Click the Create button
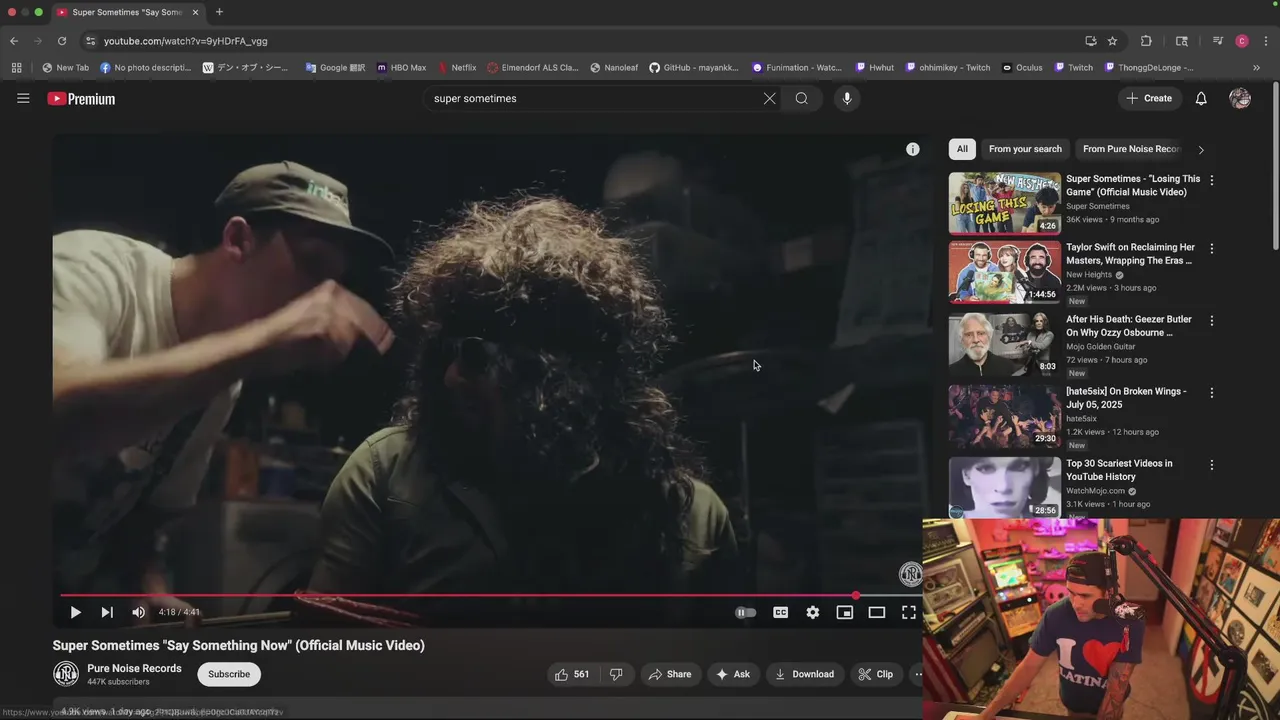 1149,98
